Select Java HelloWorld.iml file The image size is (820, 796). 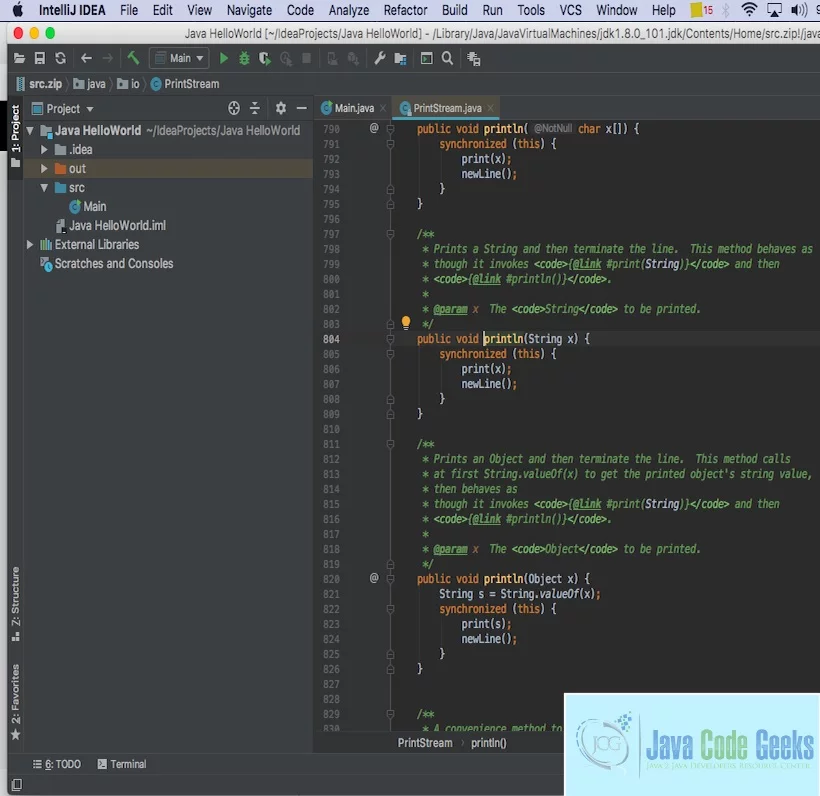[x=111, y=225]
